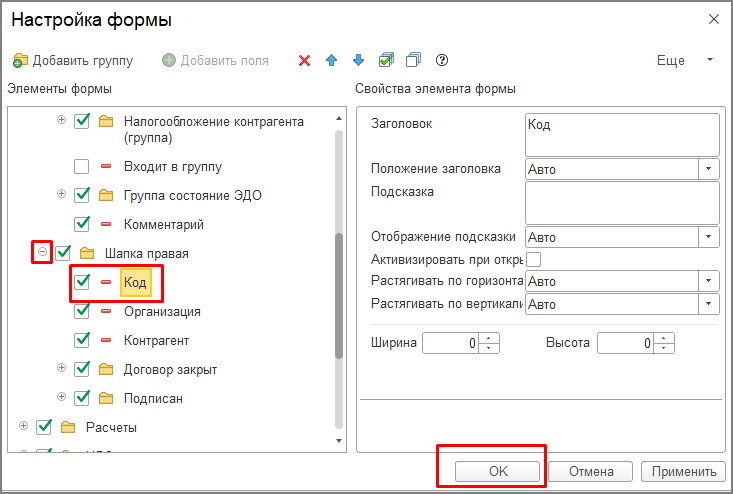The height and width of the screenshot is (494, 733).
Task: Click the red delete X toolbar icon
Action: [305, 61]
